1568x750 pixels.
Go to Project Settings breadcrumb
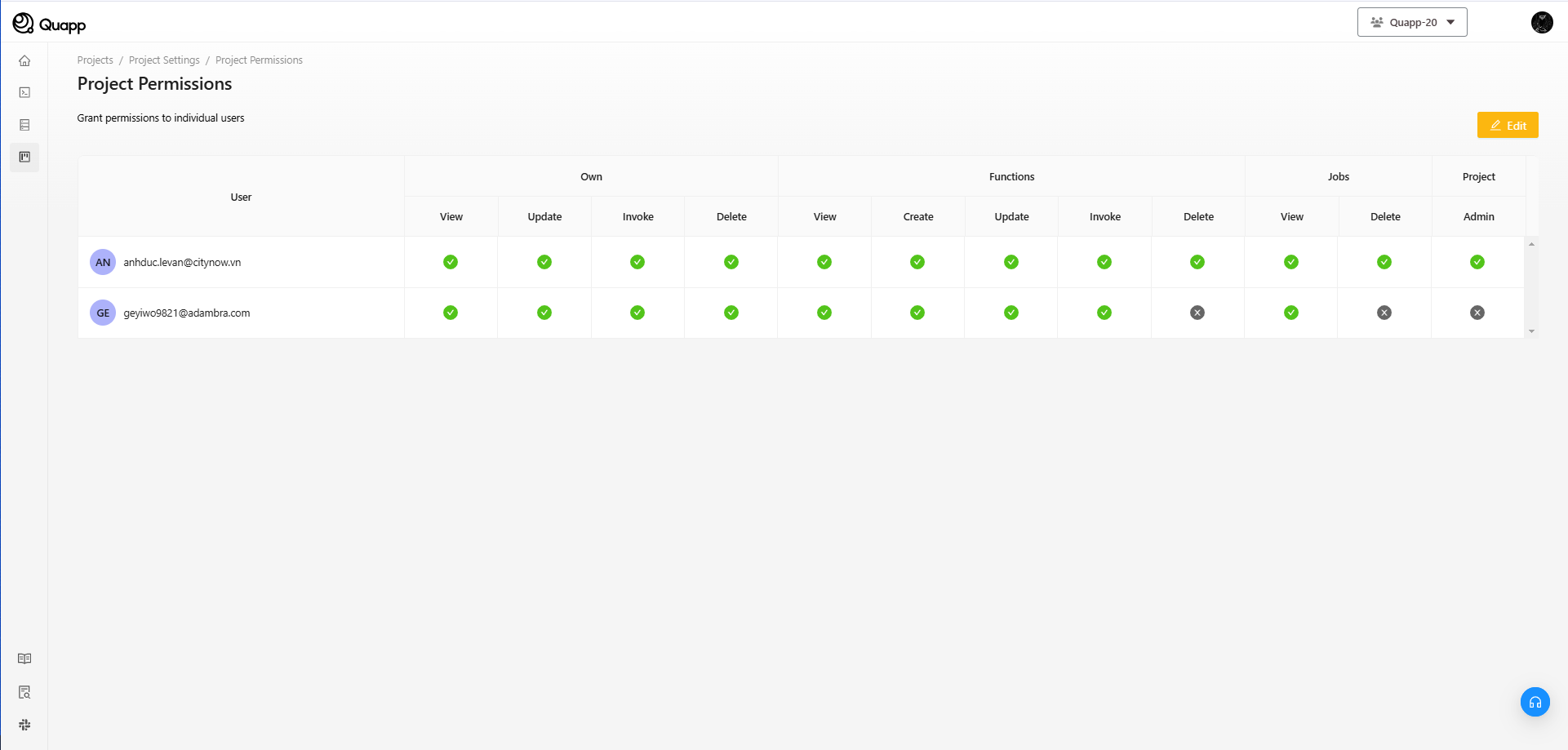[164, 60]
